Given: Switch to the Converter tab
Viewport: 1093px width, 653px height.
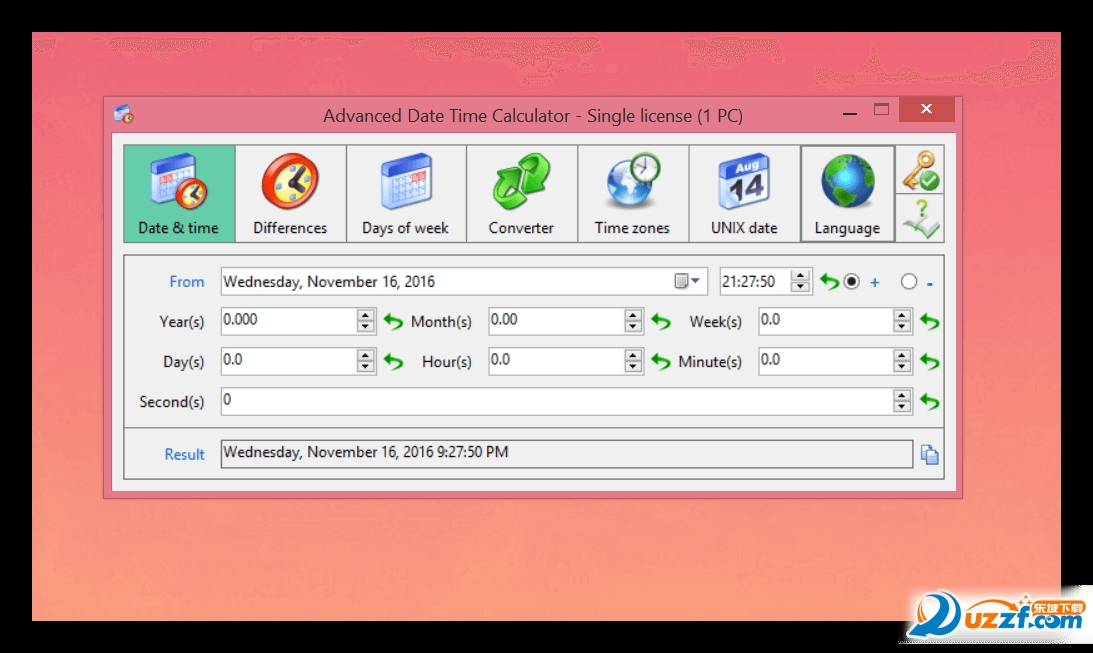Looking at the screenshot, I should pos(521,194).
